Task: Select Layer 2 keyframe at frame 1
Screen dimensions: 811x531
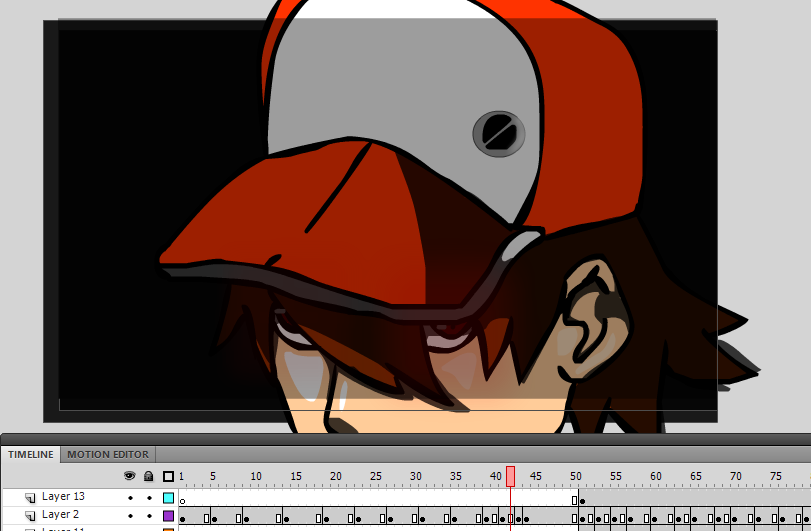Action: 183,519
